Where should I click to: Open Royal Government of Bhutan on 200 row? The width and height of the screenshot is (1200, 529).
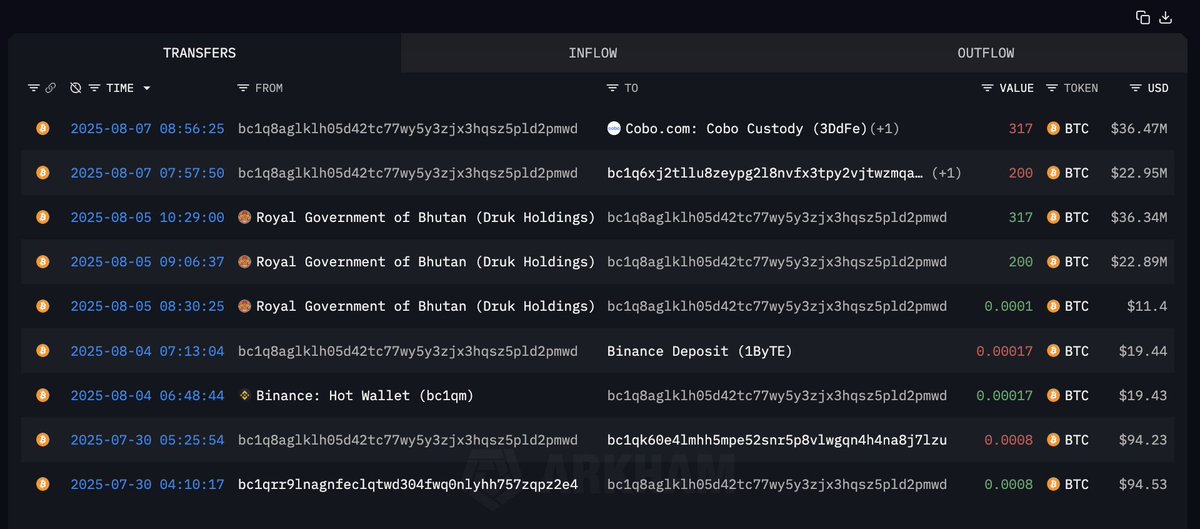point(425,262)
